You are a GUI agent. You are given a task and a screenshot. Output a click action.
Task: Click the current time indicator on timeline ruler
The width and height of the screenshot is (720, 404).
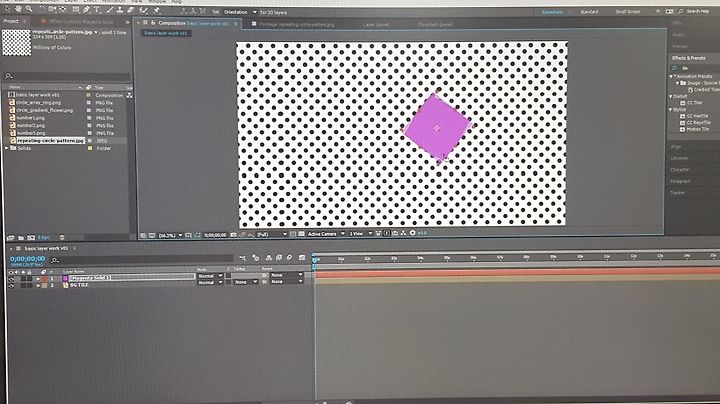(x=315, y=260)
